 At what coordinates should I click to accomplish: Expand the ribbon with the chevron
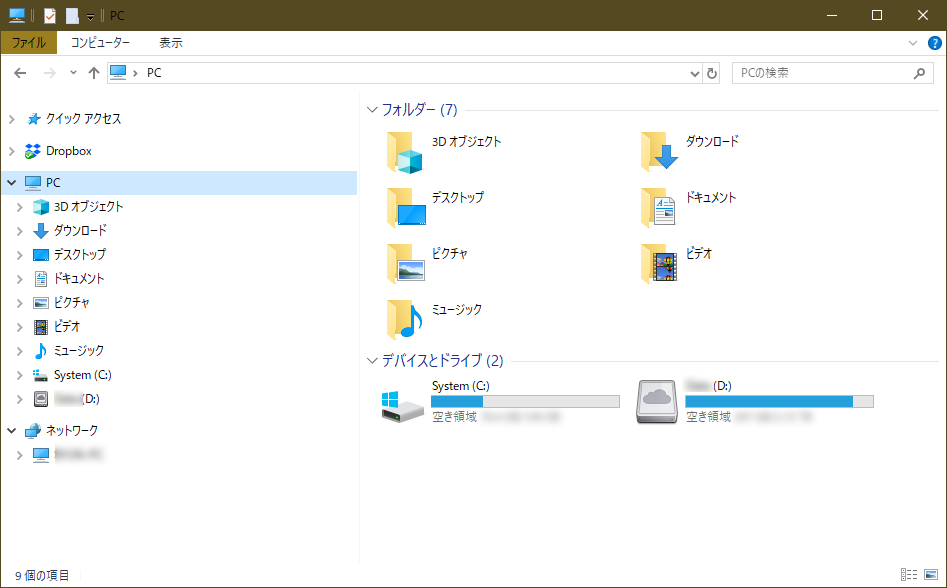(x=913, y=43)
